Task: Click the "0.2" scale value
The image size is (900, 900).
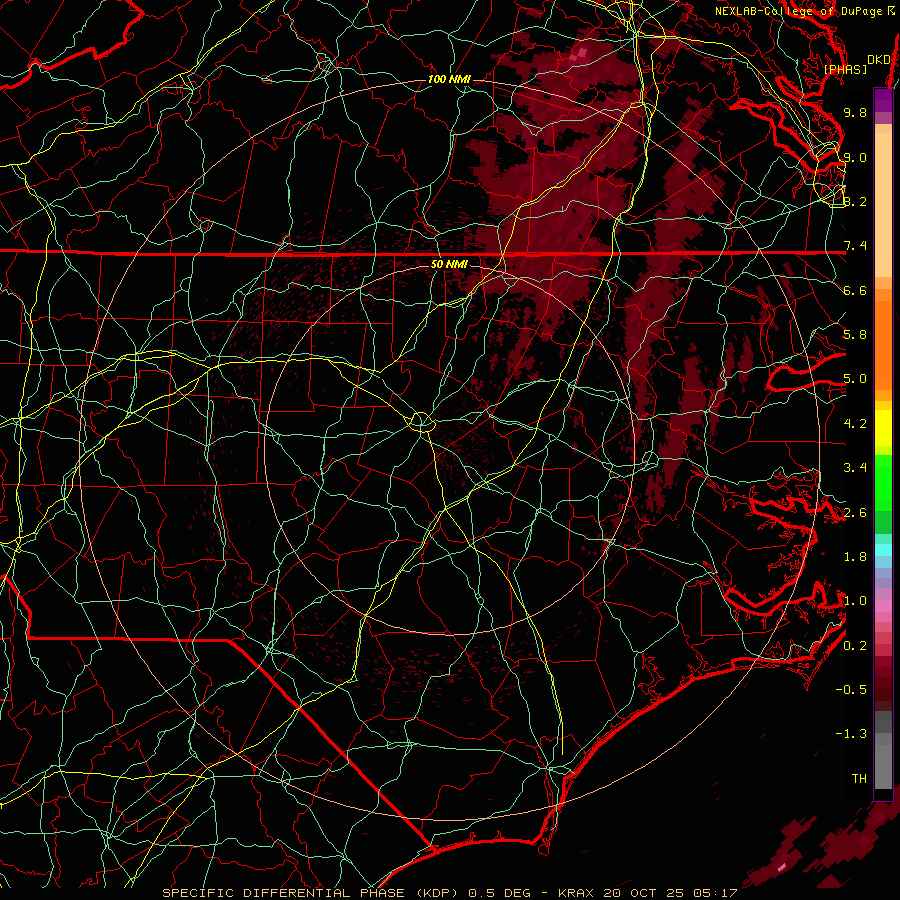Action: [x=855, y=646]
